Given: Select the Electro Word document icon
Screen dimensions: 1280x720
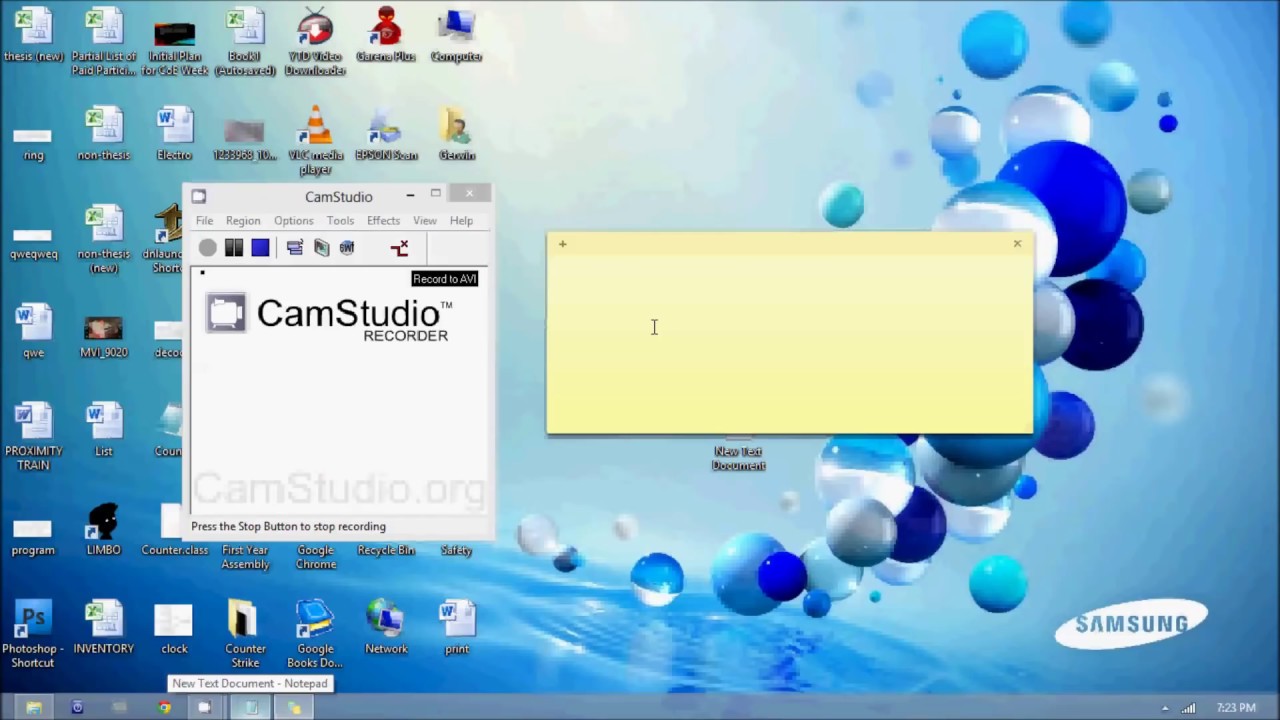Looking at the screenshot, I should pyautogui.click(x=174, y=135).
